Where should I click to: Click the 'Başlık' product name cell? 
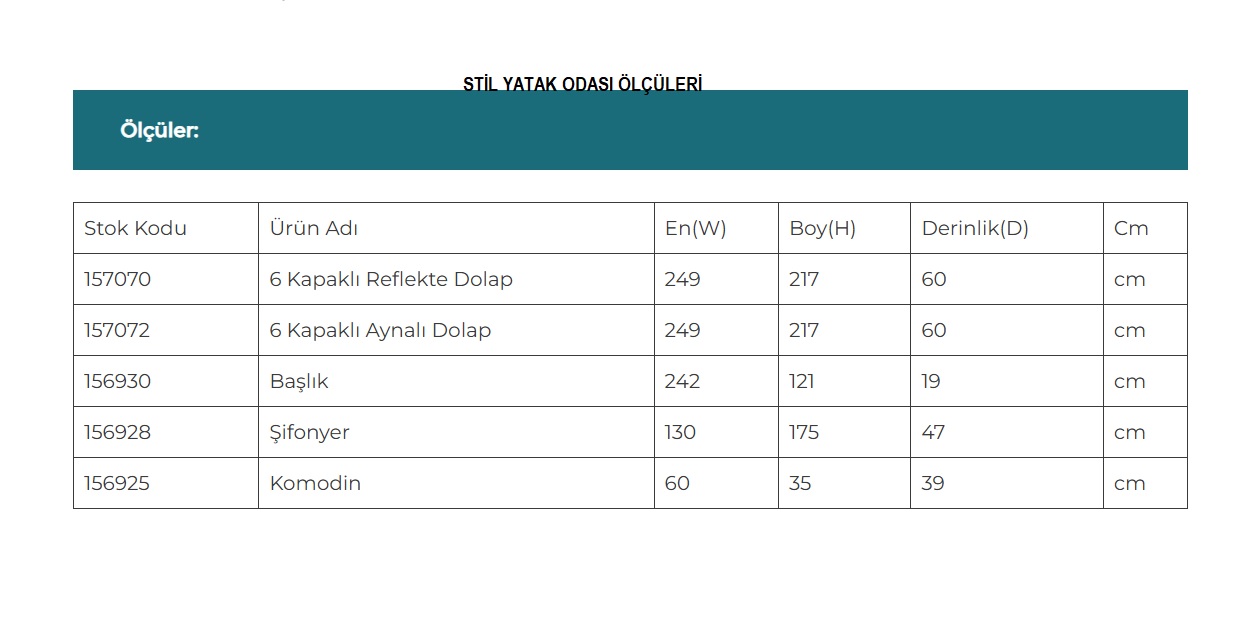coord(299,381)
